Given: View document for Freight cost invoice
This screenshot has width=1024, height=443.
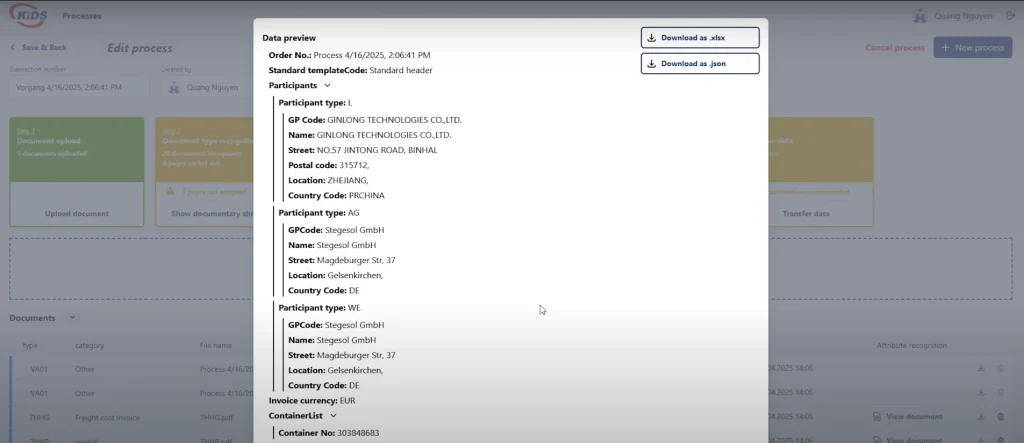Looking at the screenshot, I should click(907, 417).
